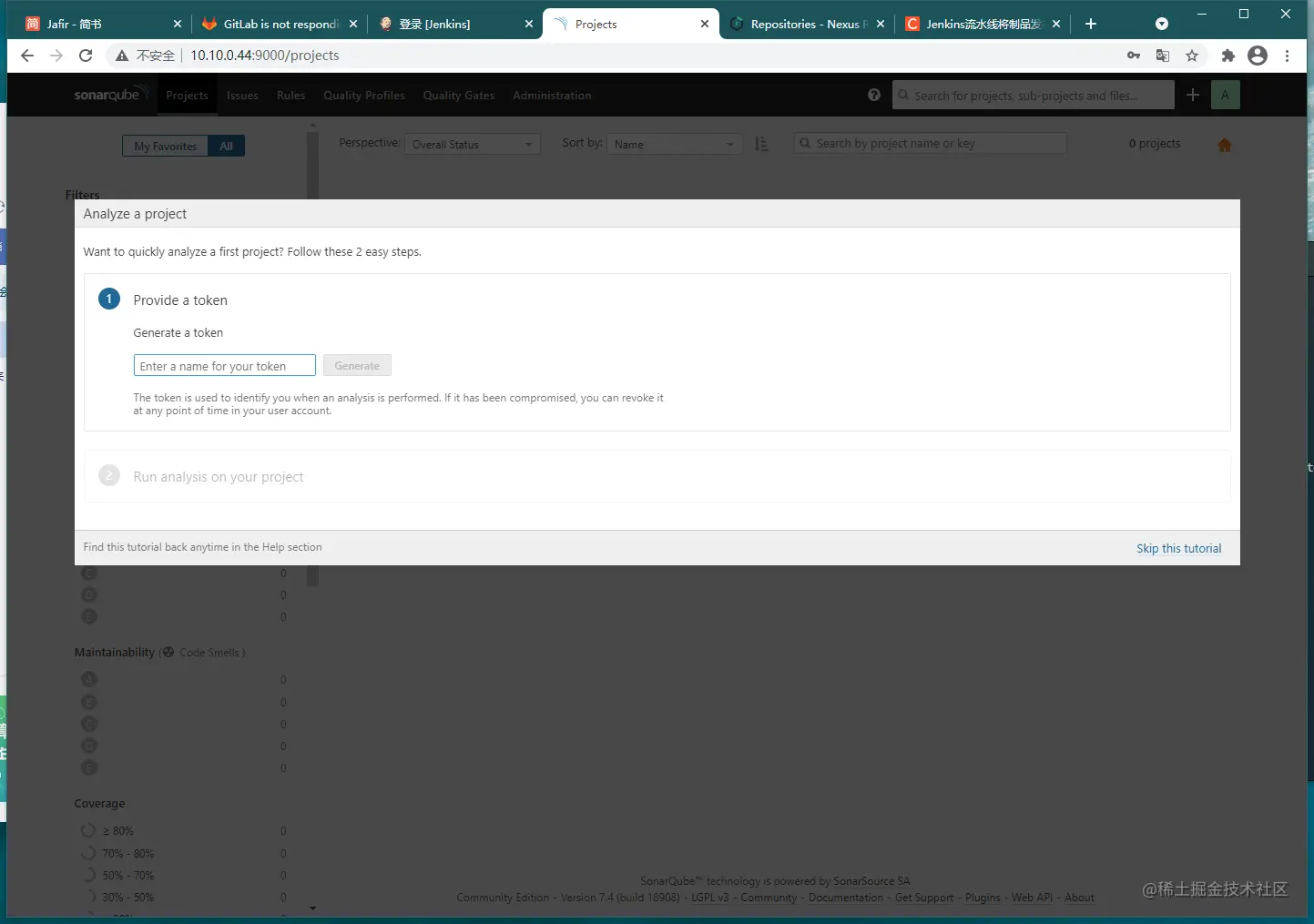Close the 登录 [Jenkins] tab
1314x924 pixels.
pos(529,25)
